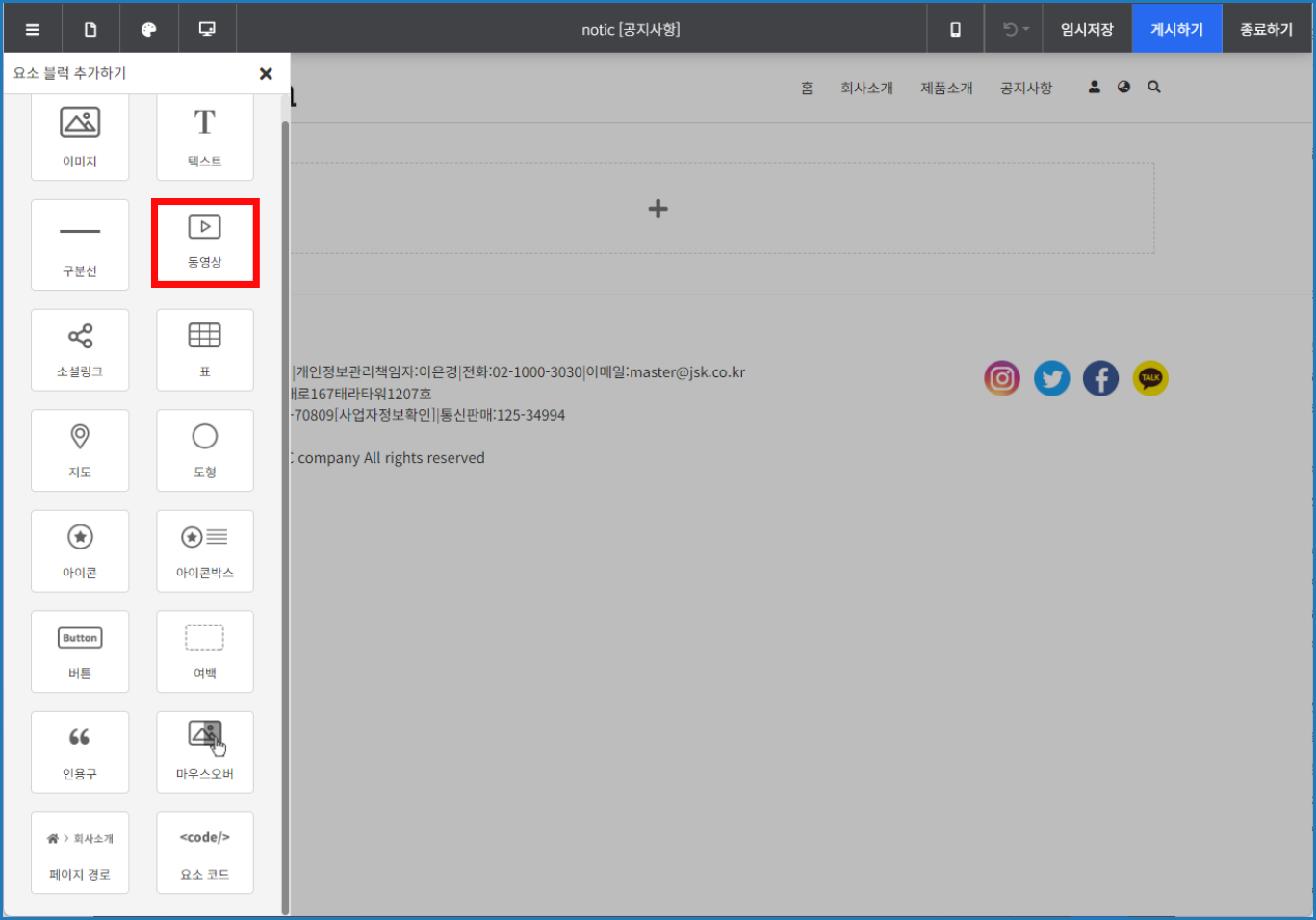Add the 소셜링크 social link block
This screenshot has height=920, width=1316.
pyautogui.click(x=80, y=349)
